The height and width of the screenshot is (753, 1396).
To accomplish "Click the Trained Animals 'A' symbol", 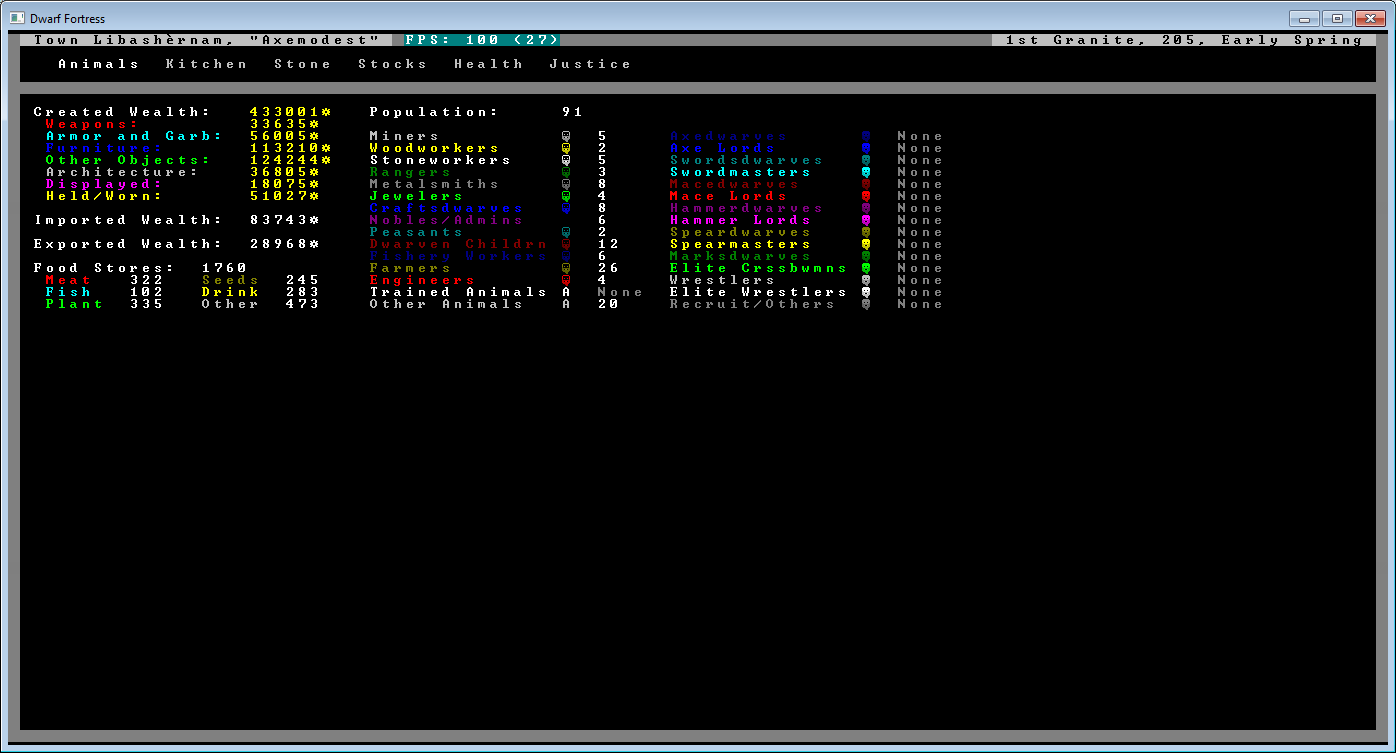I will pyautogui.click(x=566, y=292).
